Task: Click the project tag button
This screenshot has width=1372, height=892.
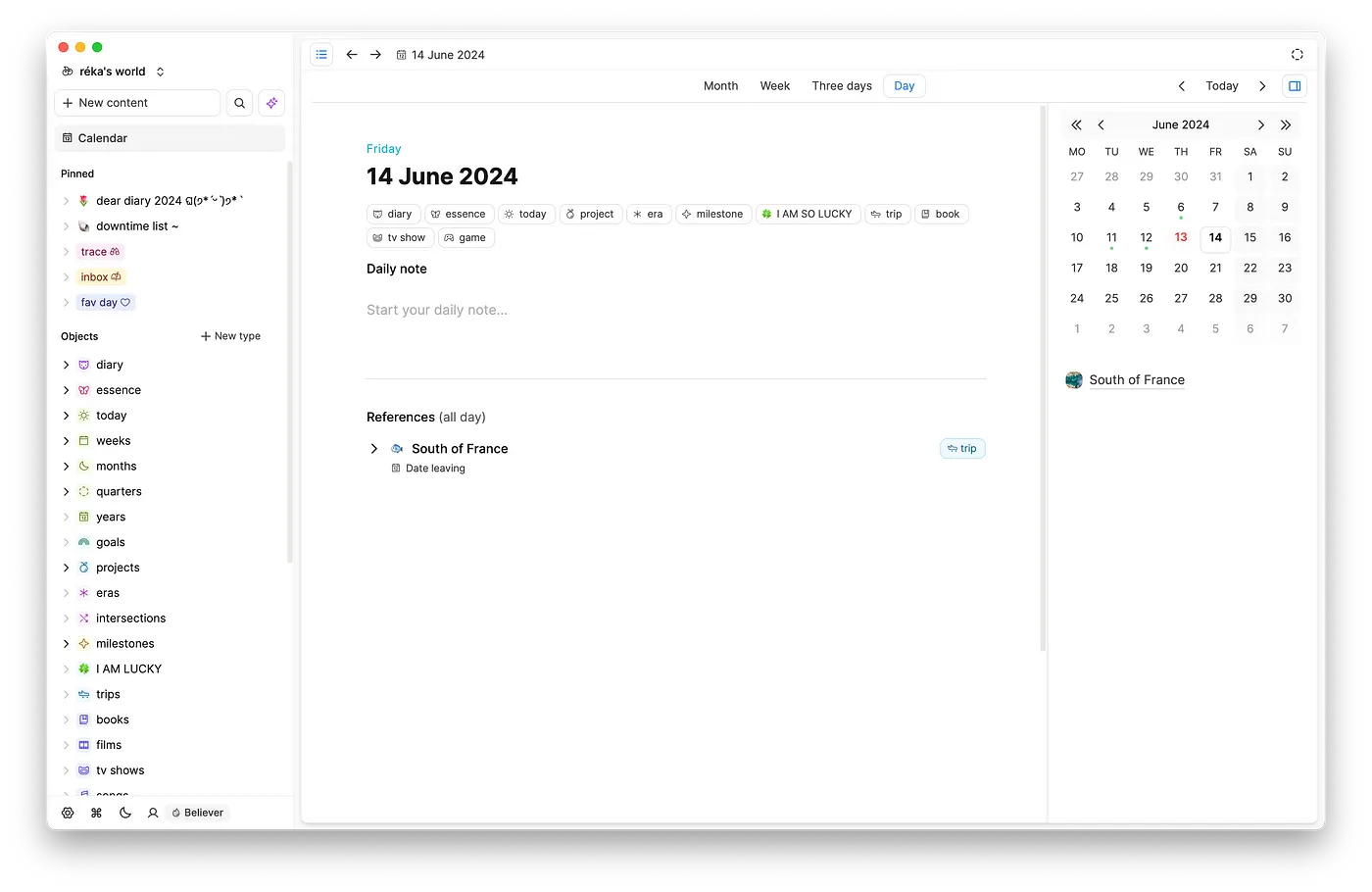Action: click(590, 214)
